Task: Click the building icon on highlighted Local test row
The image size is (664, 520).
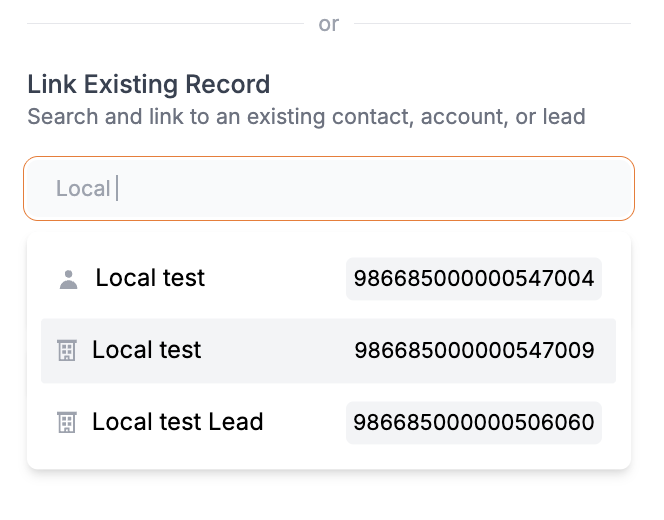Action: coord(67,350)
